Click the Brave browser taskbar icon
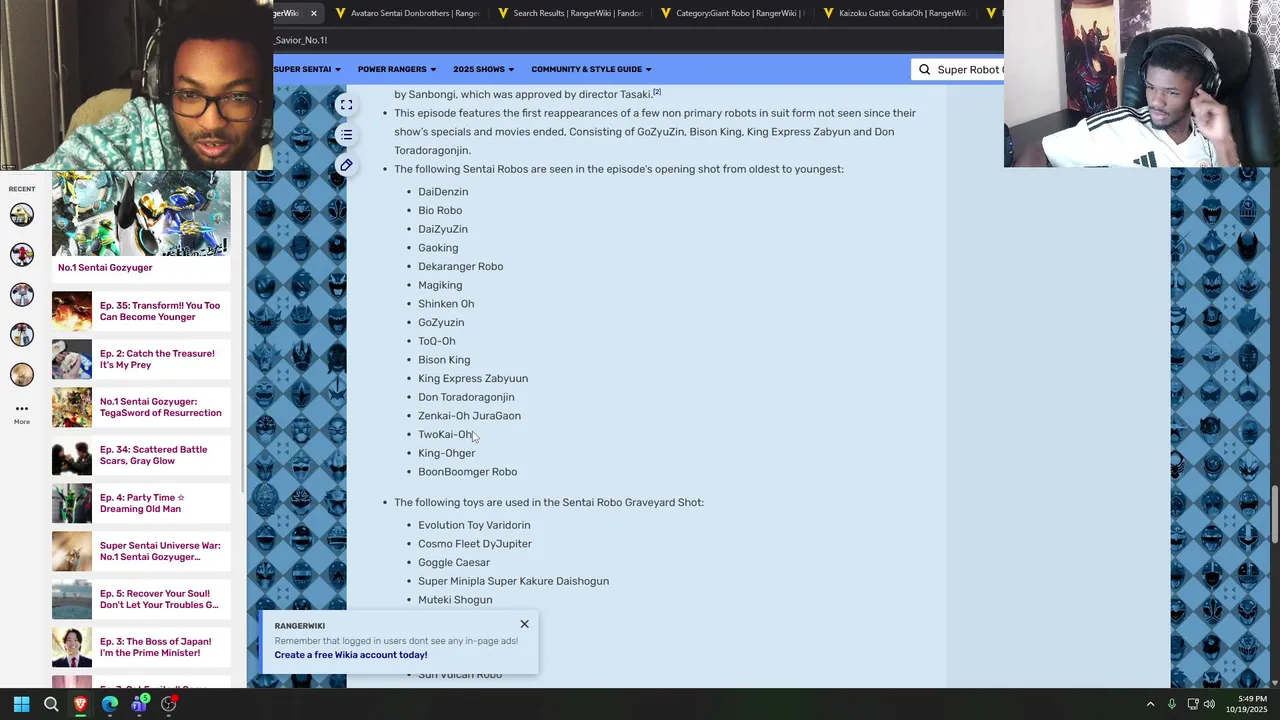1280x720 pixels. pos(80,704)
